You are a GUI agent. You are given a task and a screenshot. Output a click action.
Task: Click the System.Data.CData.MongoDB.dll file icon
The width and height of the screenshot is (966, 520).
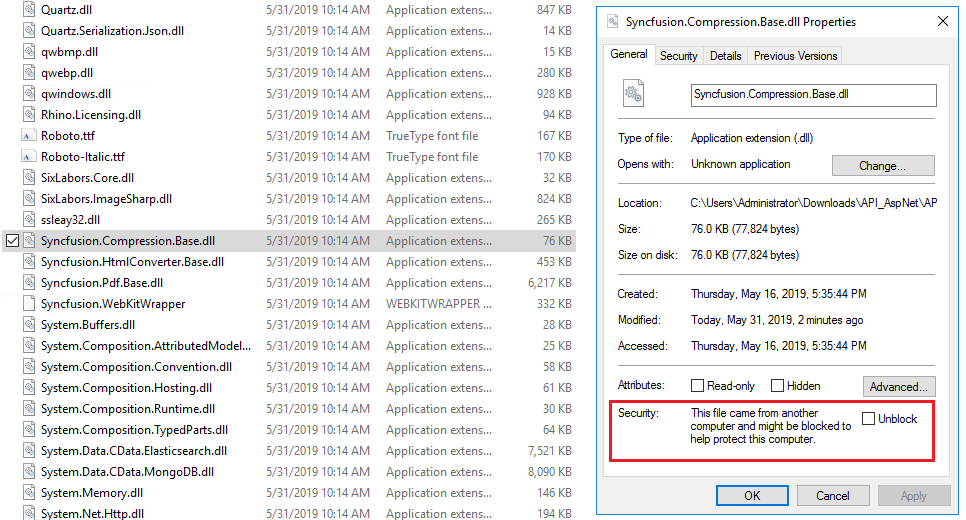coord(29,471)
